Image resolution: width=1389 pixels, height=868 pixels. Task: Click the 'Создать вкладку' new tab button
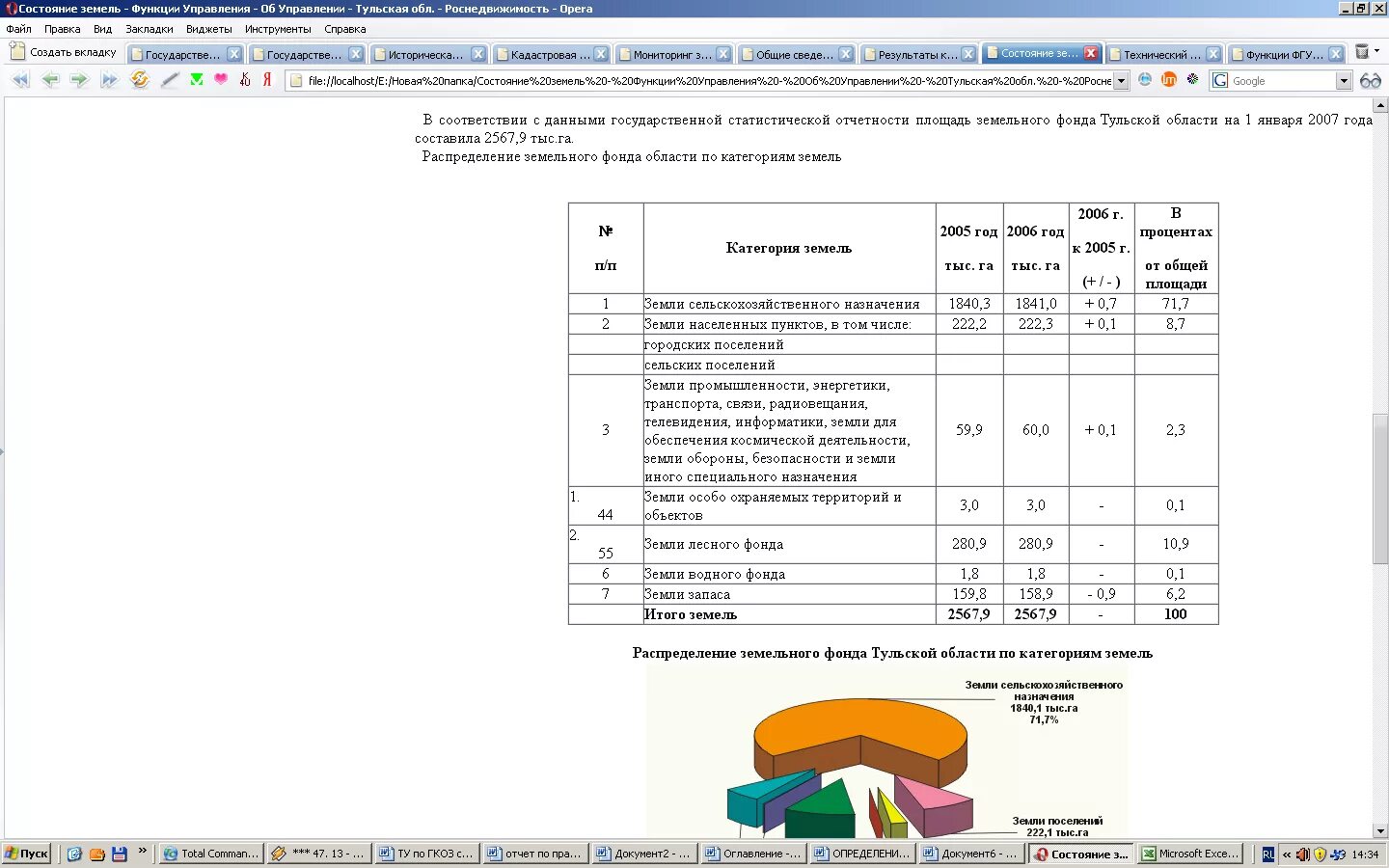[x=64, y=52]
